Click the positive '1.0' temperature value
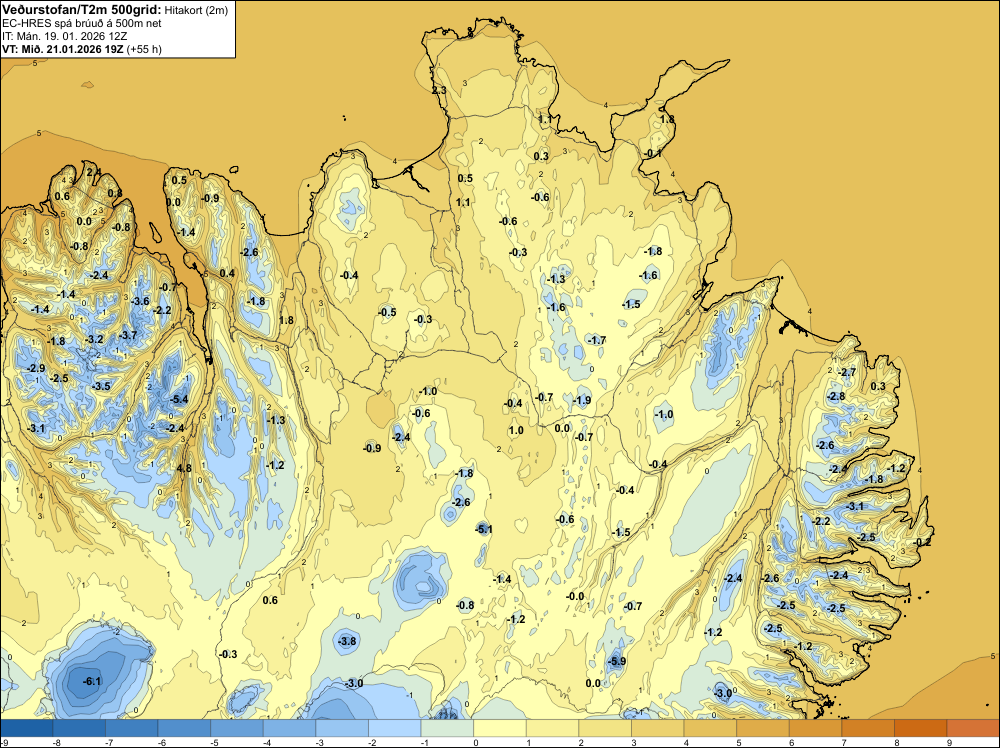This screenshot has height=748, width=1000. click(x=516, y=430)
